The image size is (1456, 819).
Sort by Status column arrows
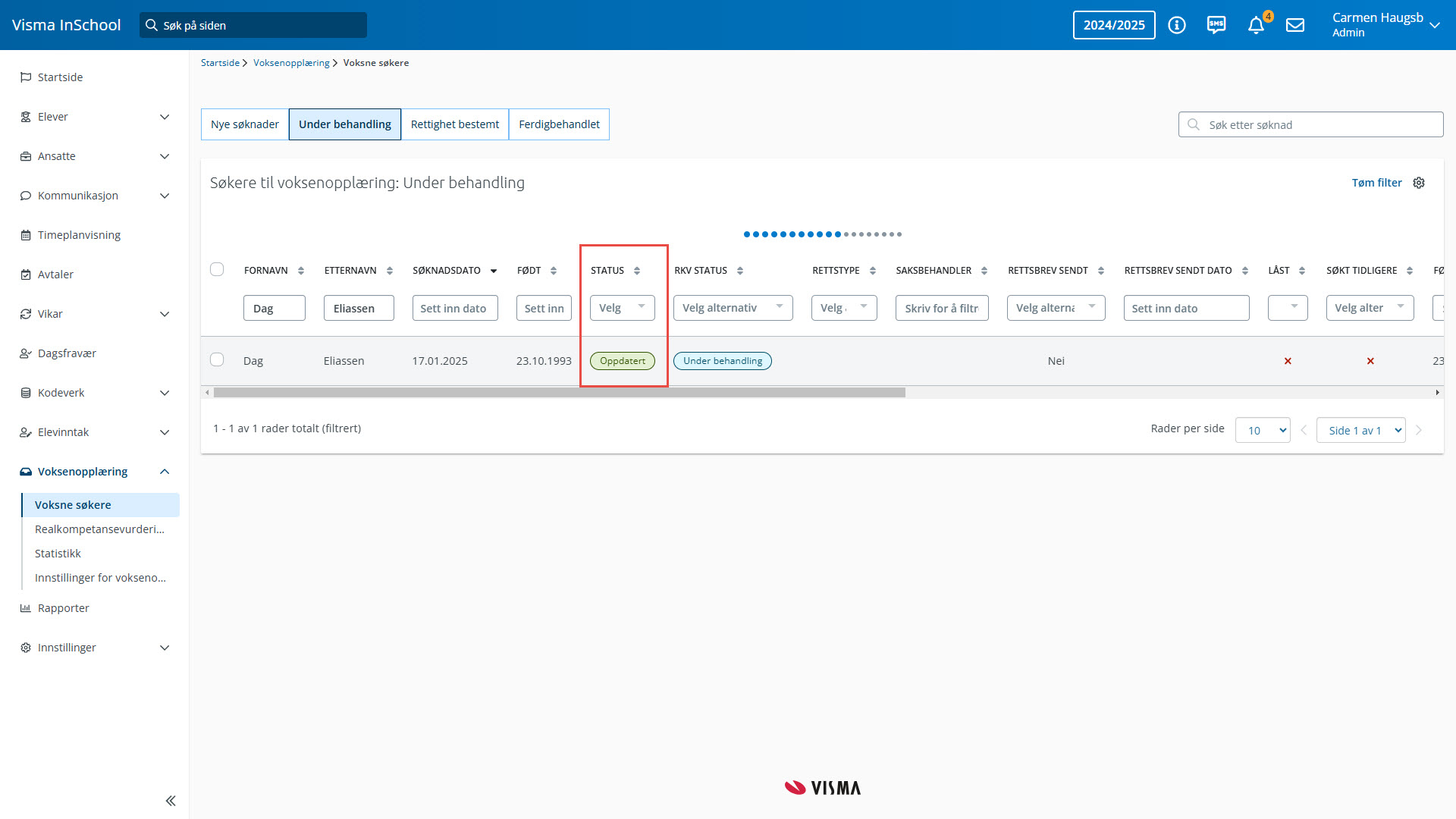pyautogui.click(x=637, y=271)
